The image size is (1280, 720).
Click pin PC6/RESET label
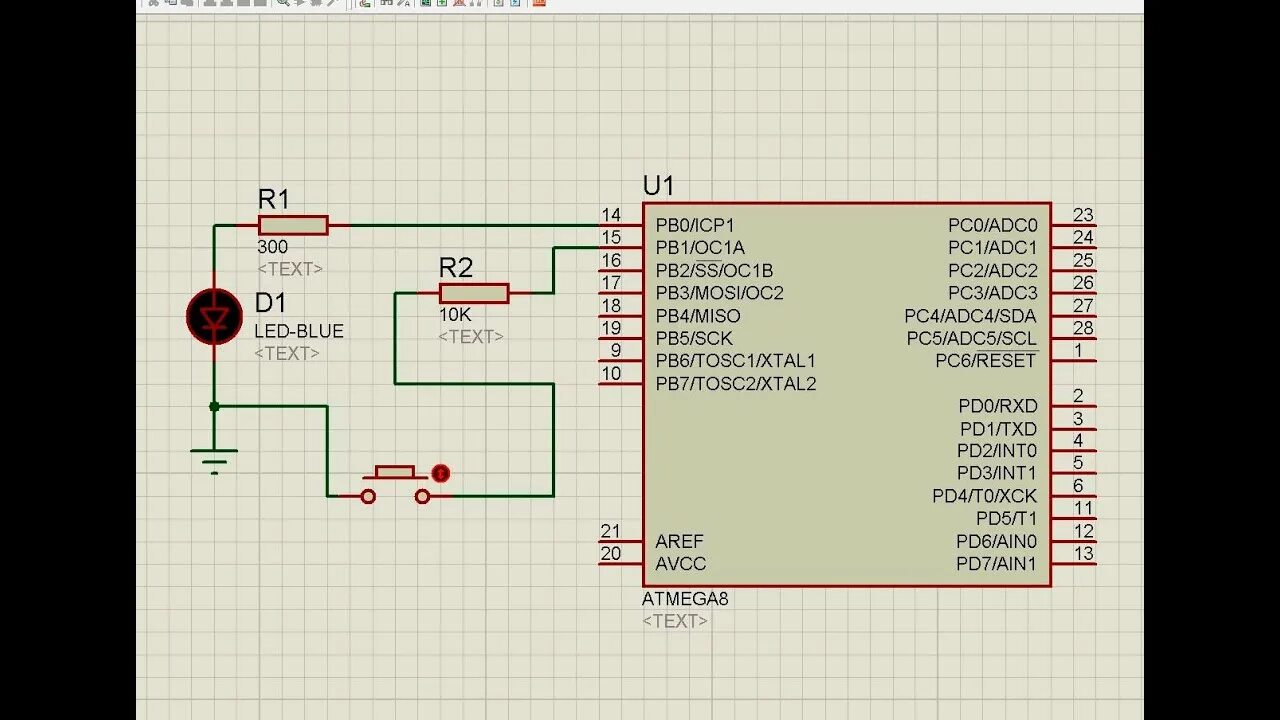coord(987,360)
